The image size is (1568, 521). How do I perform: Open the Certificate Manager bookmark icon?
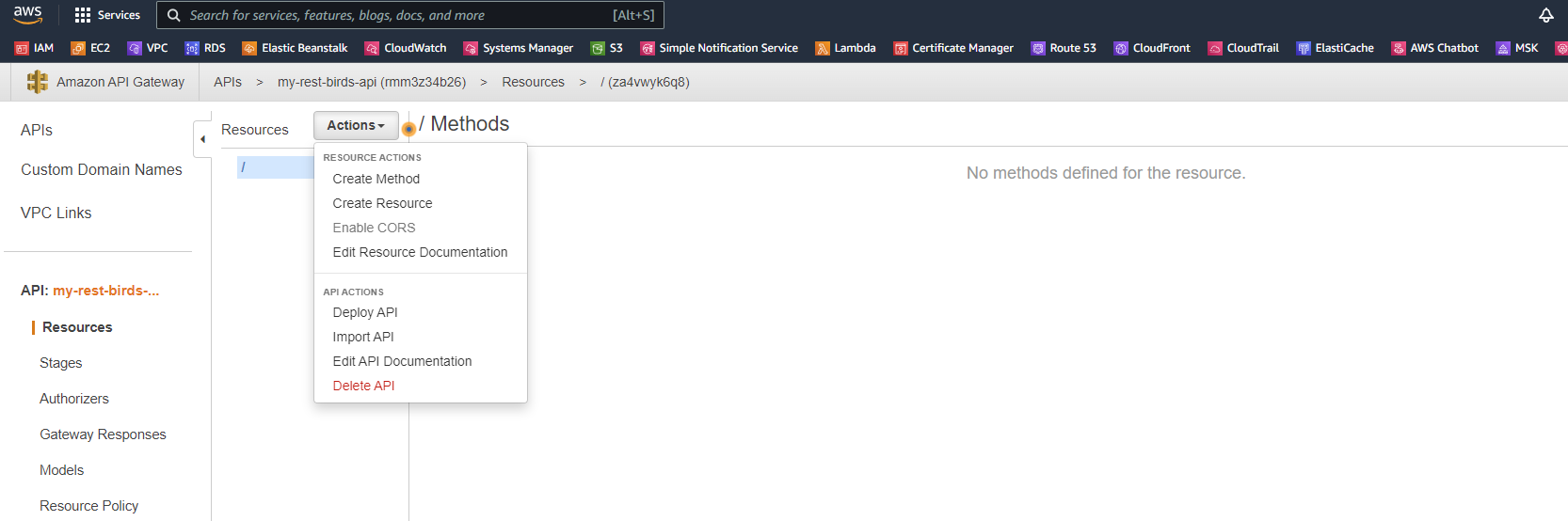(x=901, y=48)
